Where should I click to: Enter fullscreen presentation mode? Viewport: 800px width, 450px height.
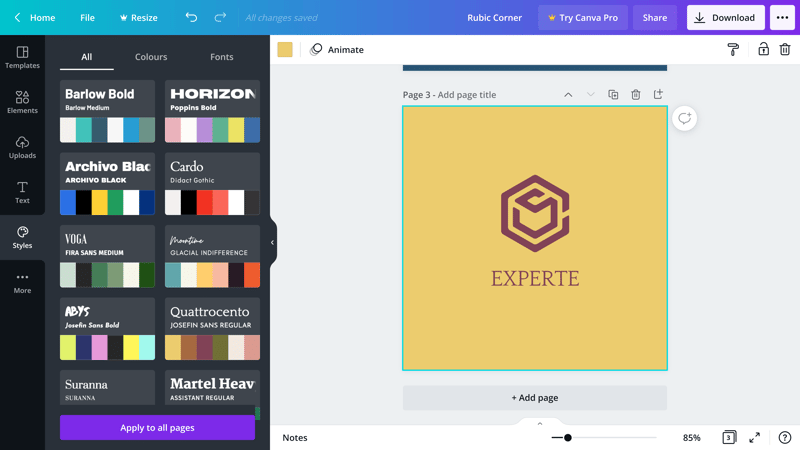point(755,437)
